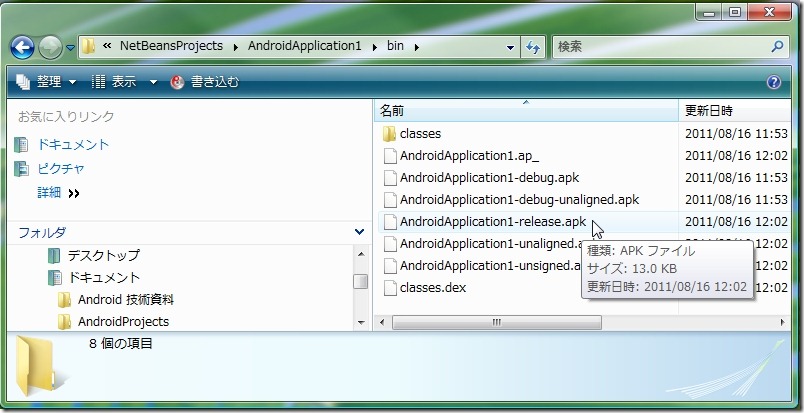Select AndroidProjects folder in the tree
804x413 pixels.
(122, 321)
